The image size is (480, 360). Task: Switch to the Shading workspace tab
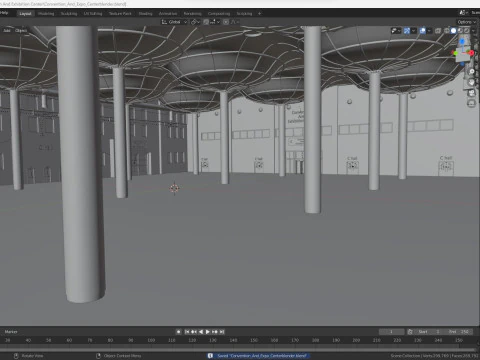tap(145, 14)
